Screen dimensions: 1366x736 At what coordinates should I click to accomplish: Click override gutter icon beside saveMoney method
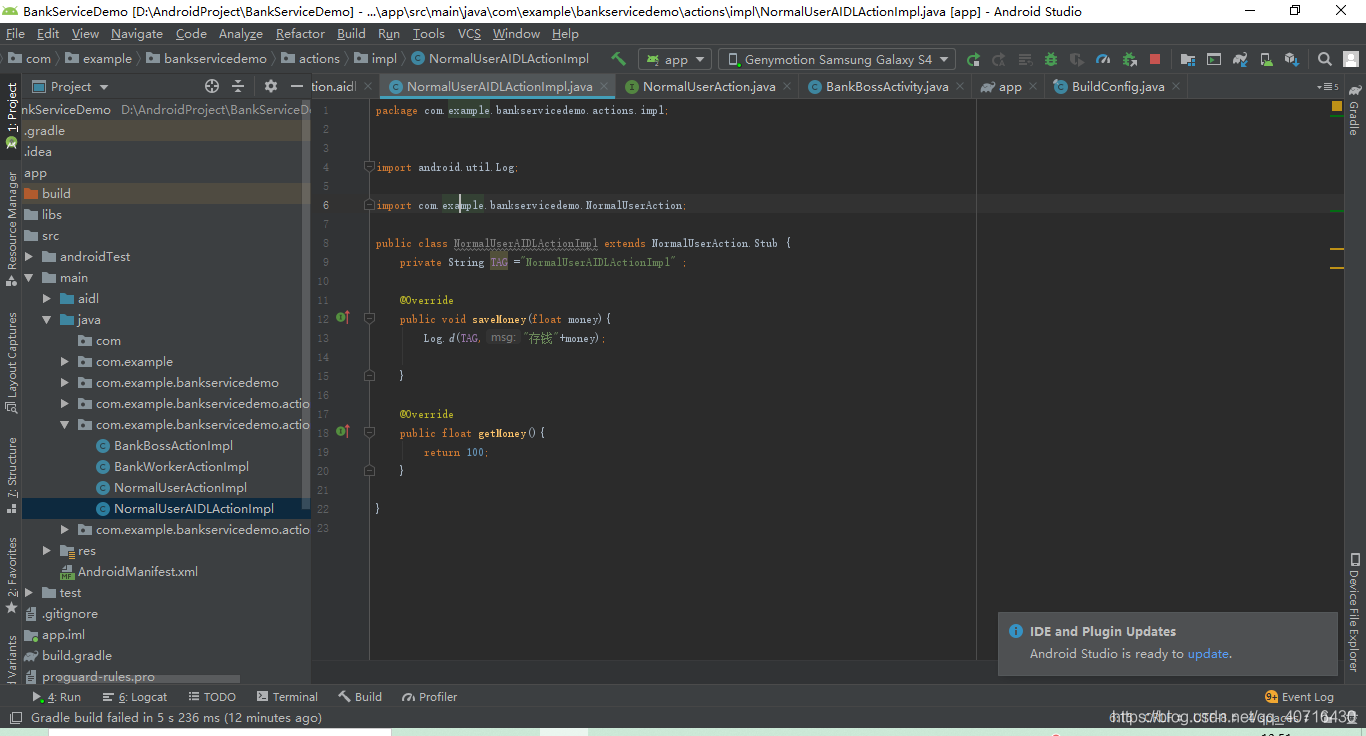[342, 318]
